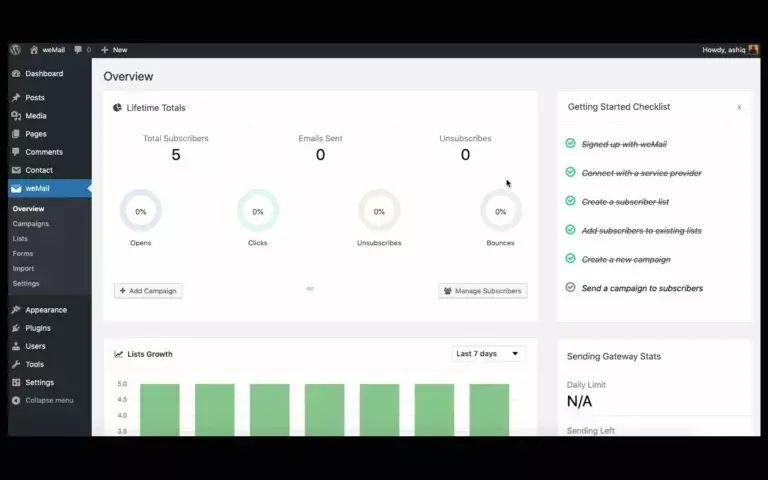Click the Clicks donut chart
This screenshot has height=480, width=768.
[258, 211]
